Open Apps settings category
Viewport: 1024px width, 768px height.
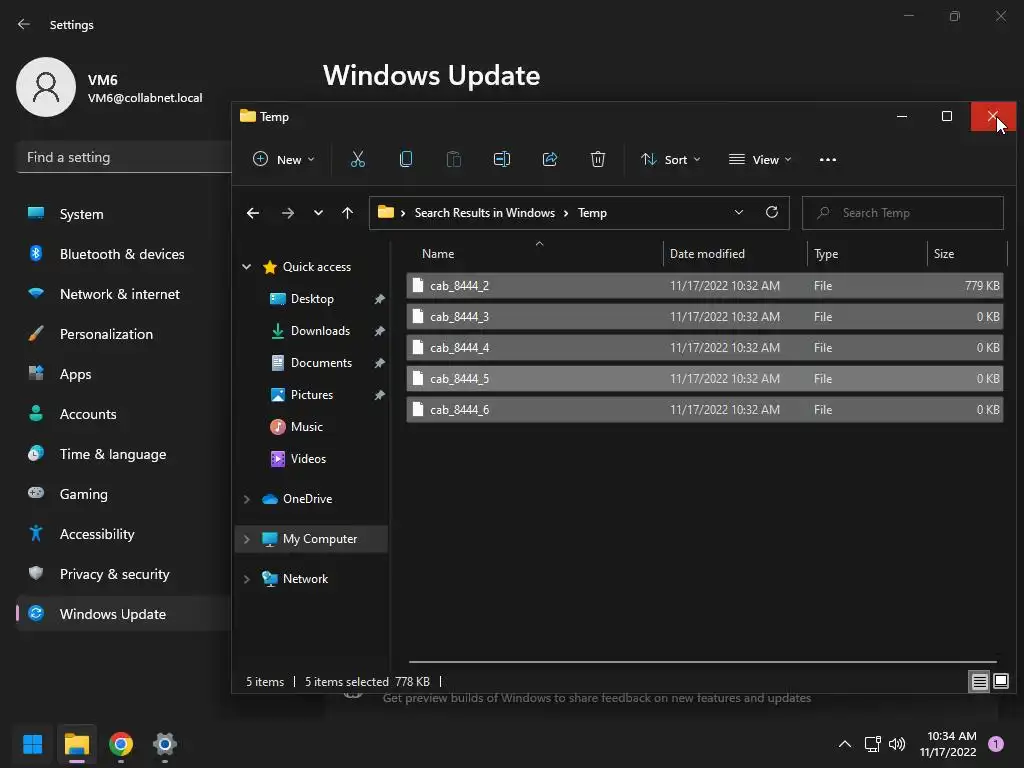123,374
